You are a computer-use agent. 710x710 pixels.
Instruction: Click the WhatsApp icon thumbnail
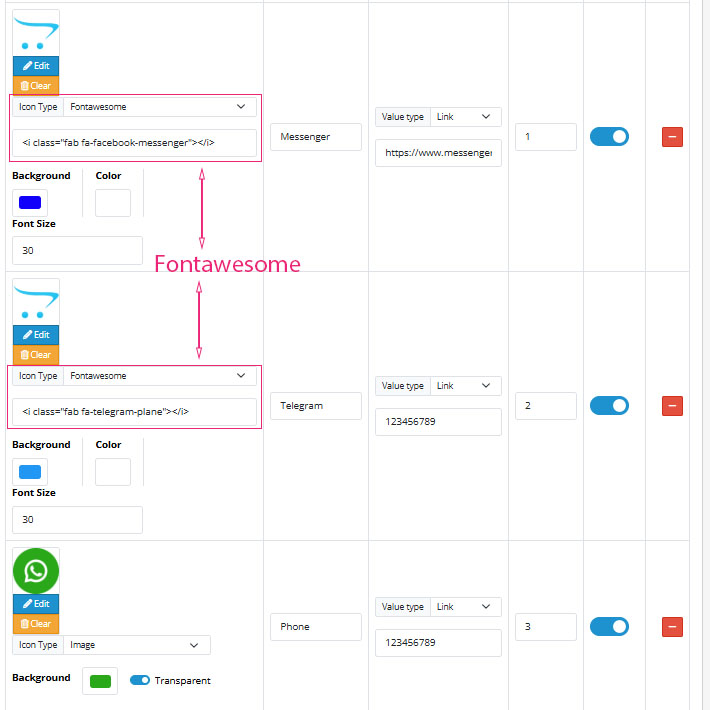coord(36,571)
